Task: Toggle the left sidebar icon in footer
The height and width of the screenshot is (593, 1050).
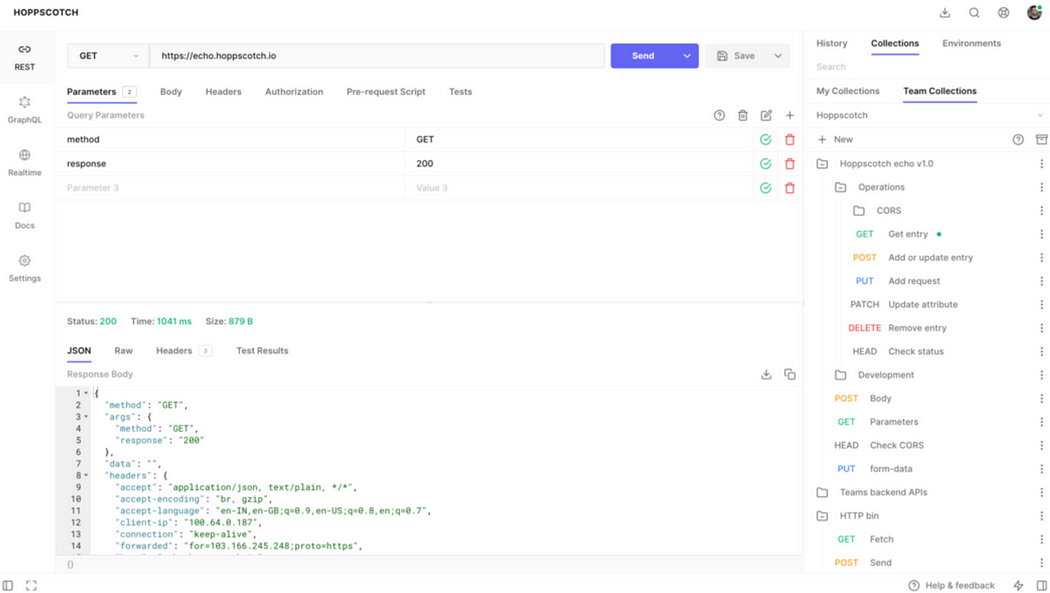Action: tap(8, 585)
